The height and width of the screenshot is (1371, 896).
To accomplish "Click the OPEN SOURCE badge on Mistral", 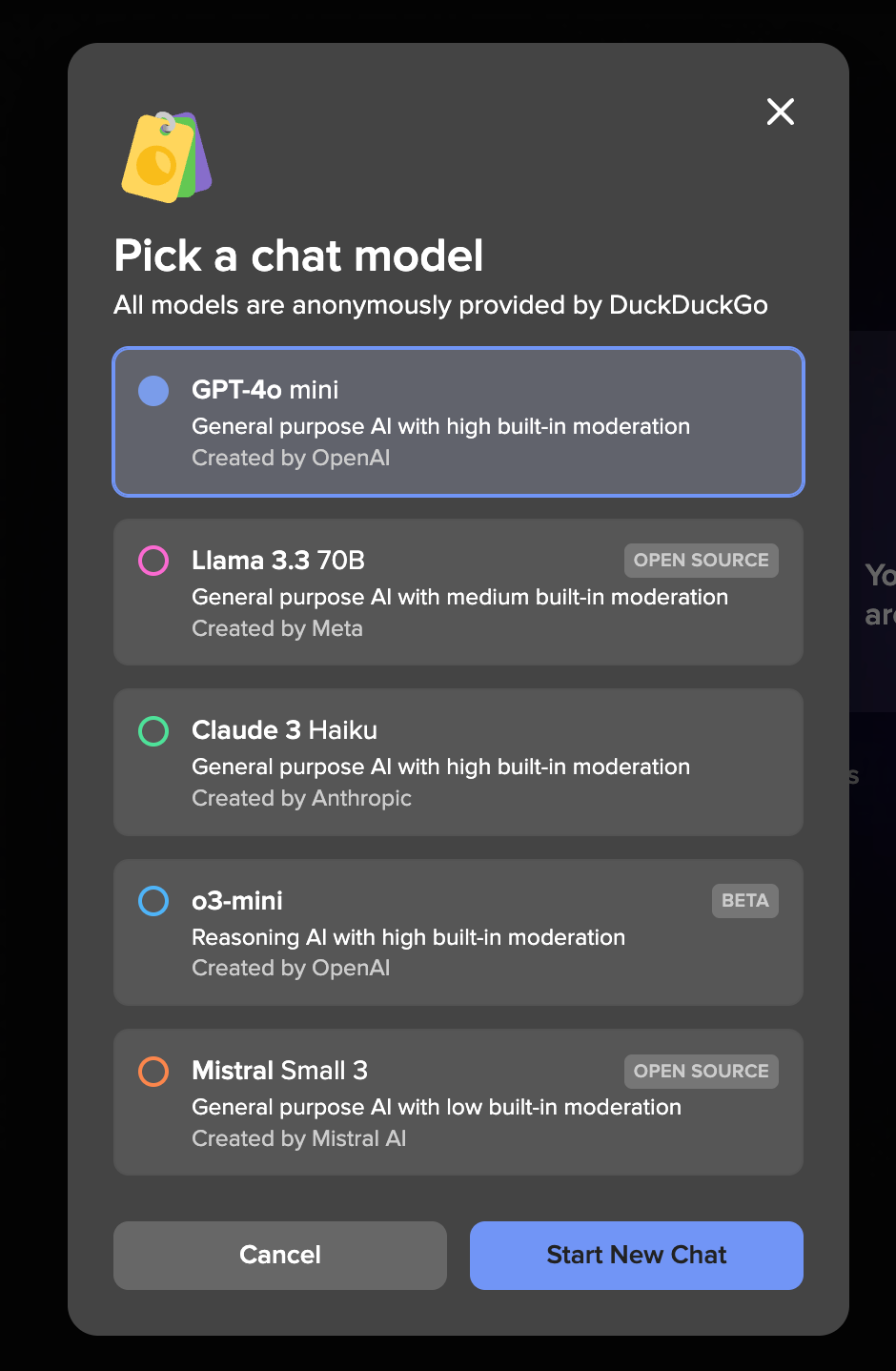I will [x=702, y=1072].
